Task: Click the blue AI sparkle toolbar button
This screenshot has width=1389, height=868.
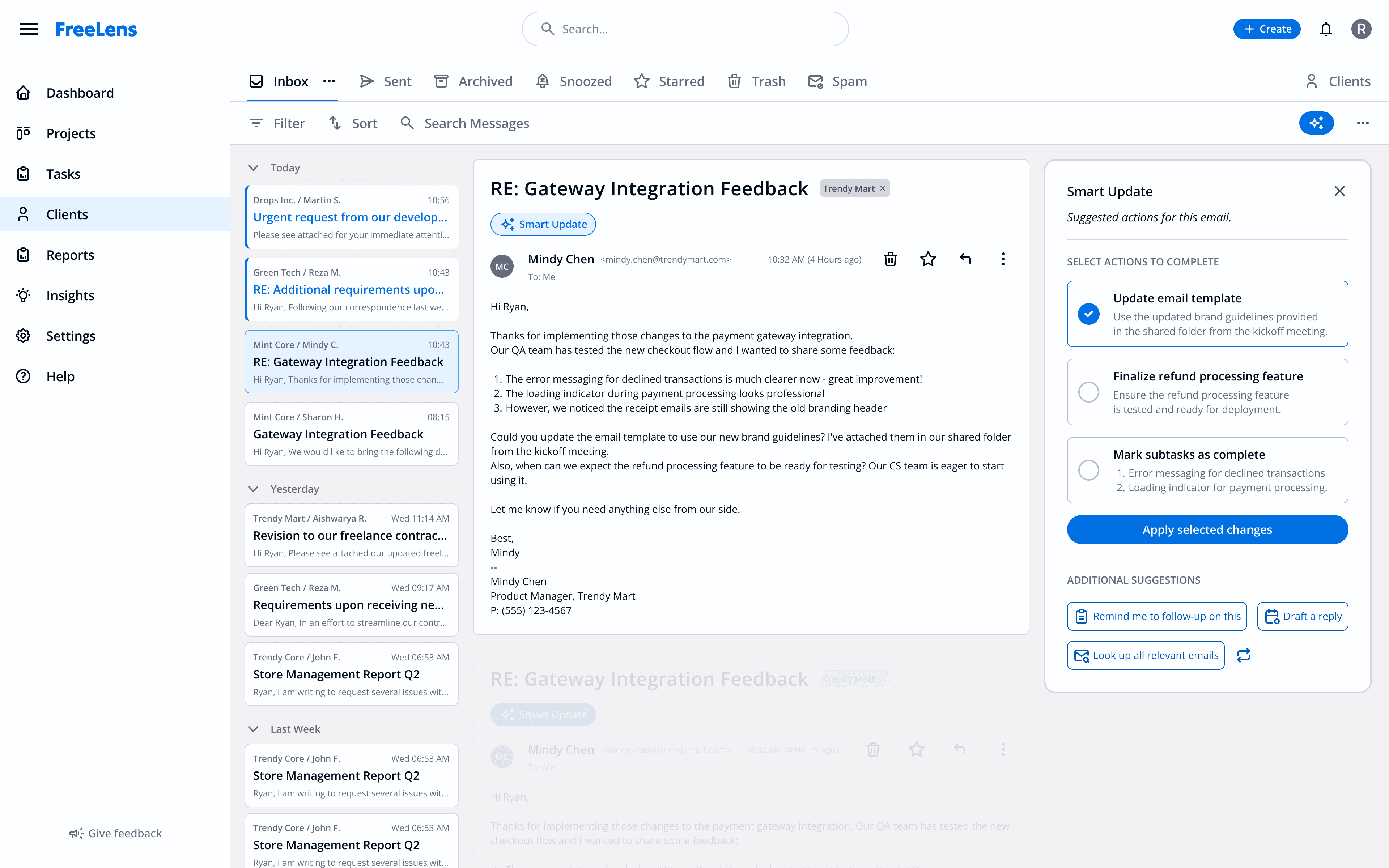Action: [1316, 123]
